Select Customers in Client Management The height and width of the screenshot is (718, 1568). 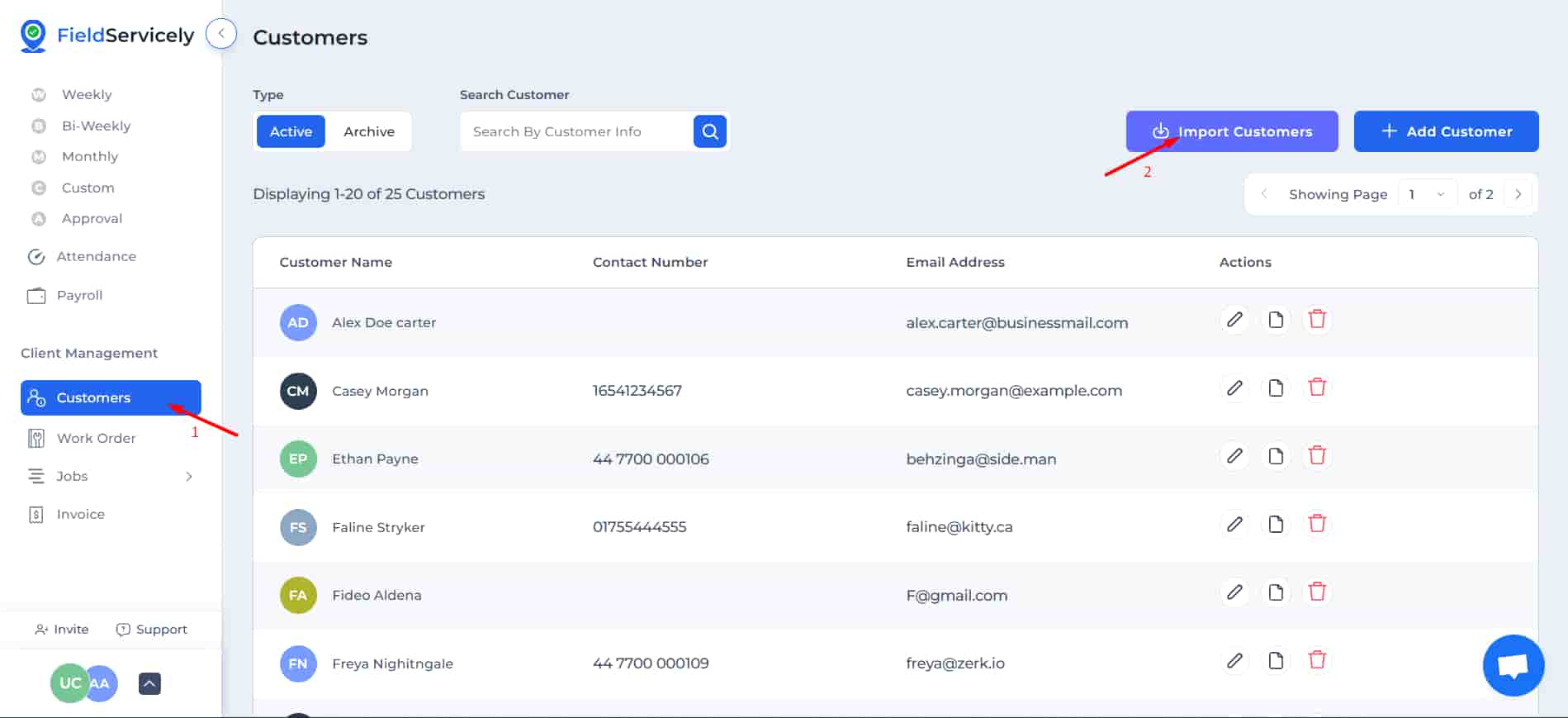(111, 397)
